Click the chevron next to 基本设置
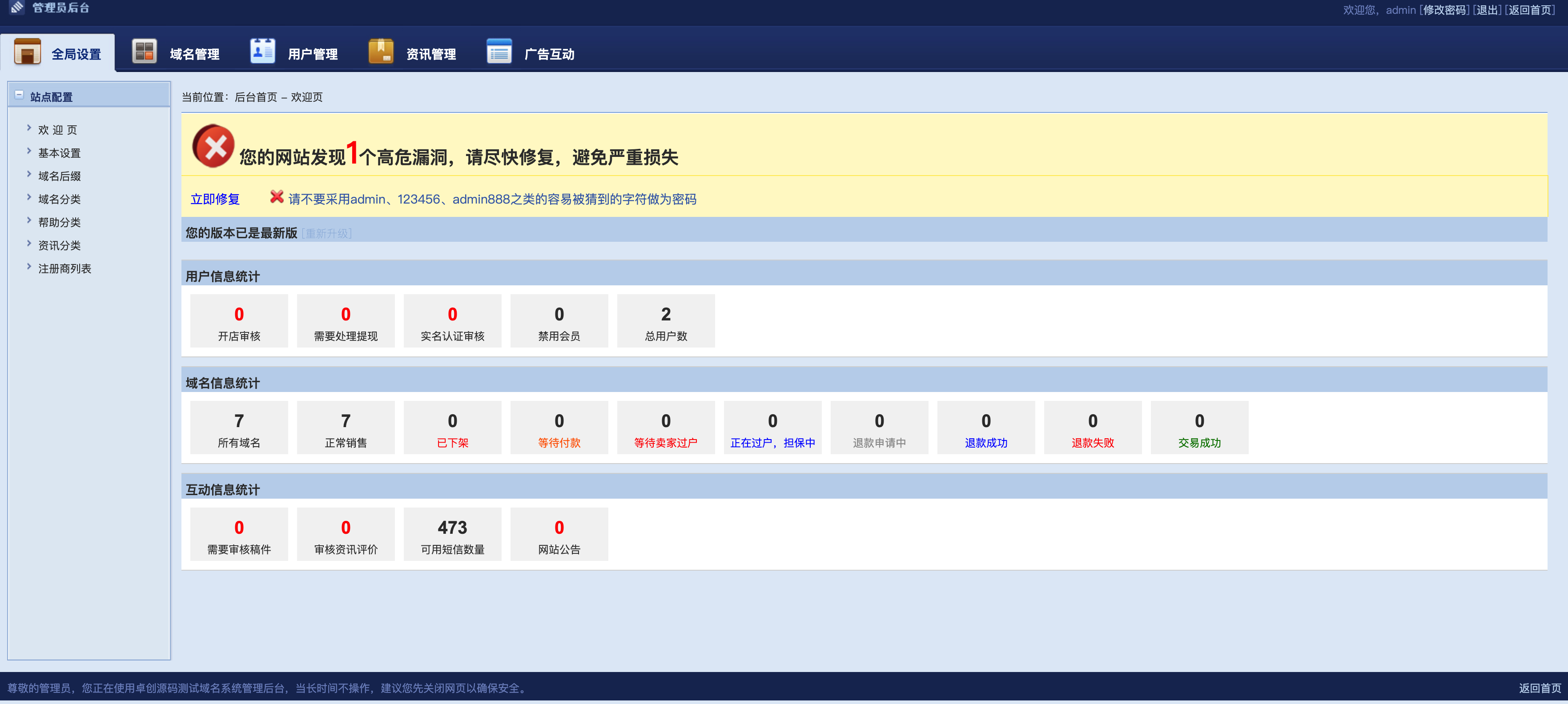The height and width of the screenshot is (704, 1568). coord(28,152)
